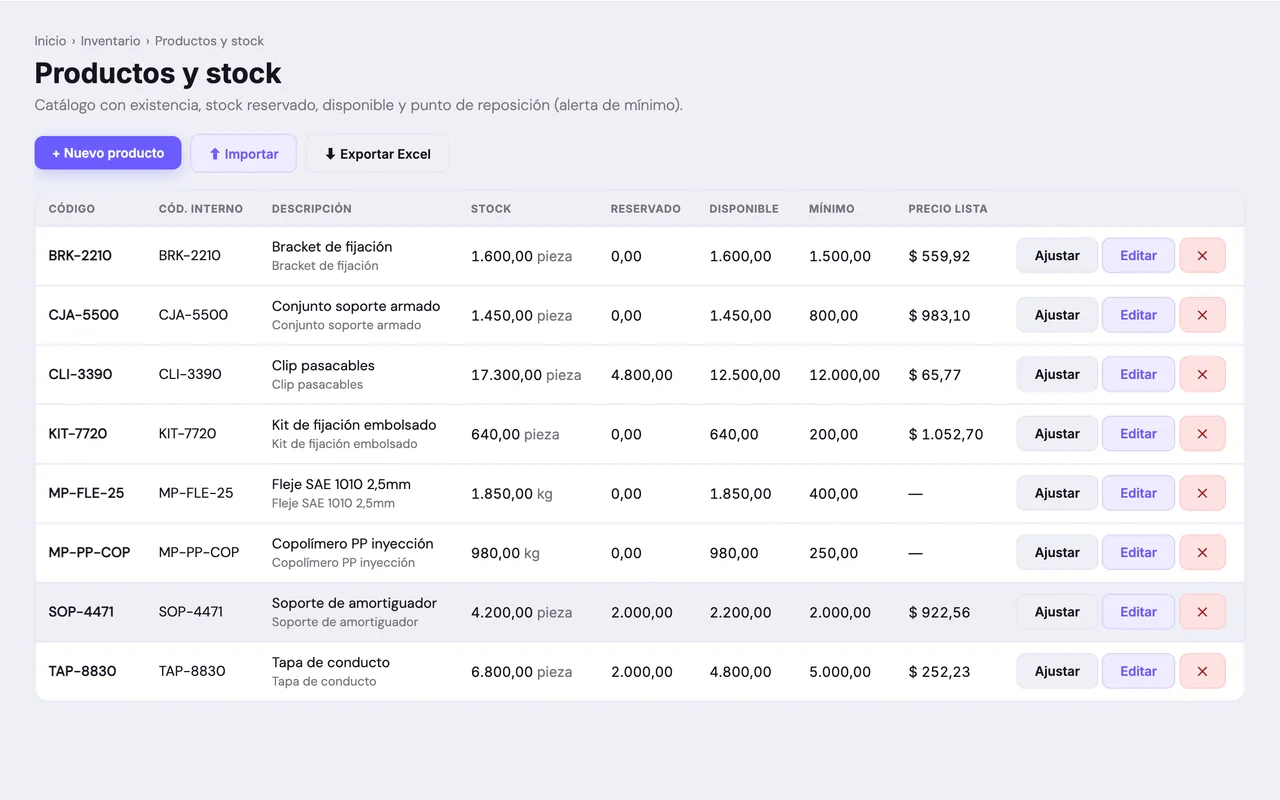The width and height of the screenshot is (1280, 800).
Task: Edit the BRK-2210 product
Action: [x=1138, y=256]
